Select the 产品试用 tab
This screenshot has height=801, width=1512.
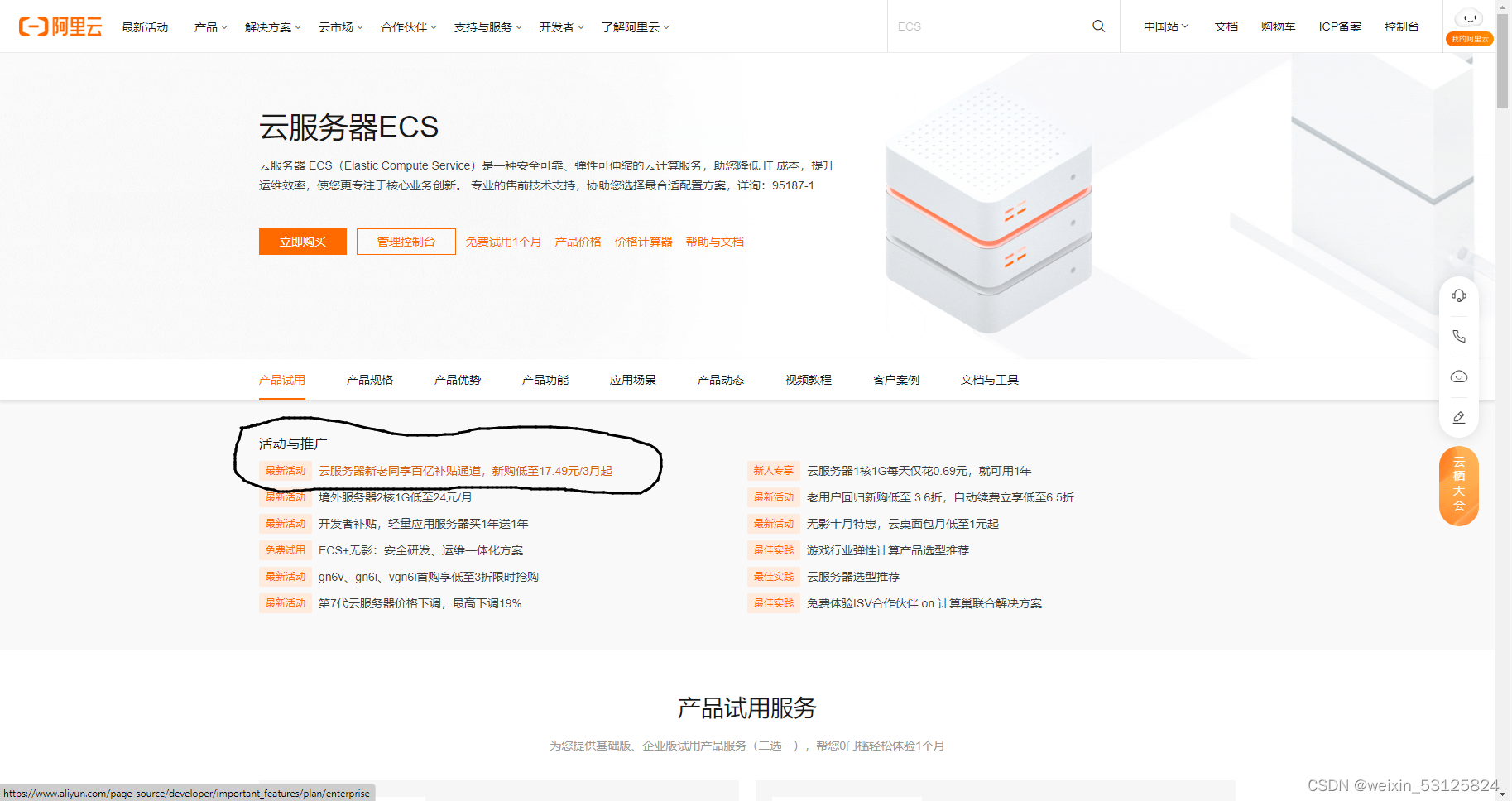tap(282, 380)
